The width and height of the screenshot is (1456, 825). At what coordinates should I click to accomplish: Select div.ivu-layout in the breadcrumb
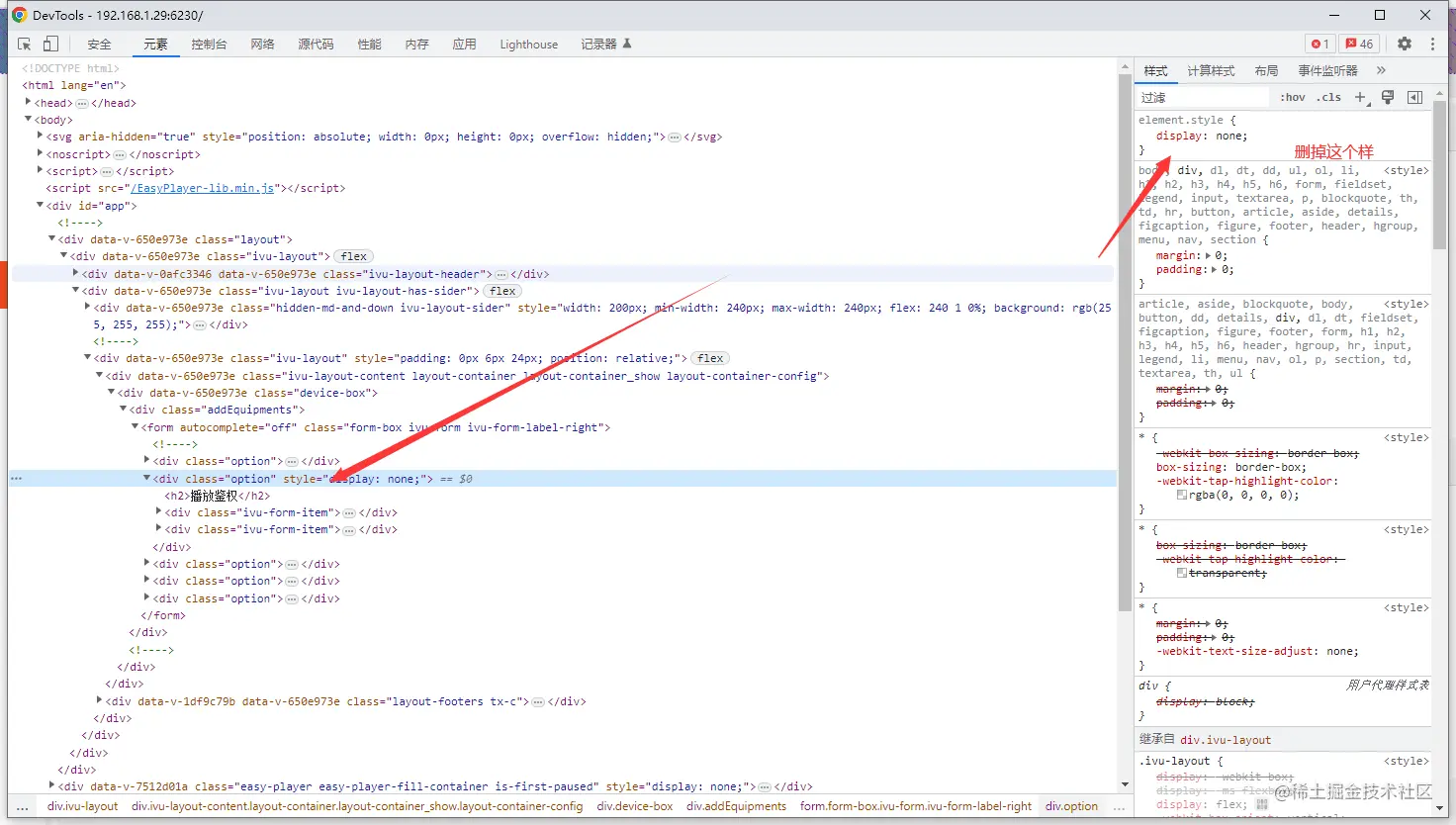[x=82, y=806]
